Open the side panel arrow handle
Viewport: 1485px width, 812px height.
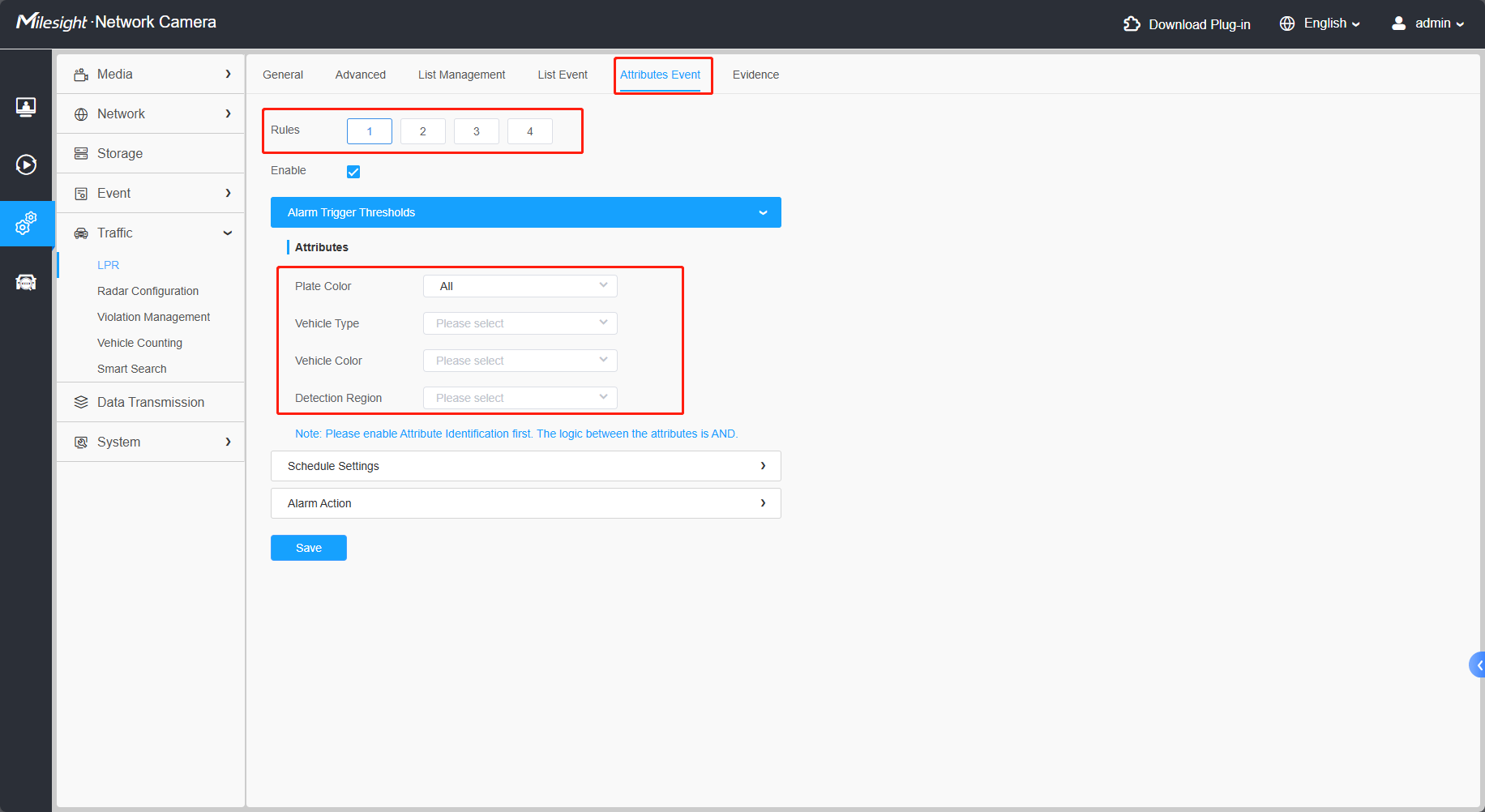pyautogui.click(x=1478, y=665)
